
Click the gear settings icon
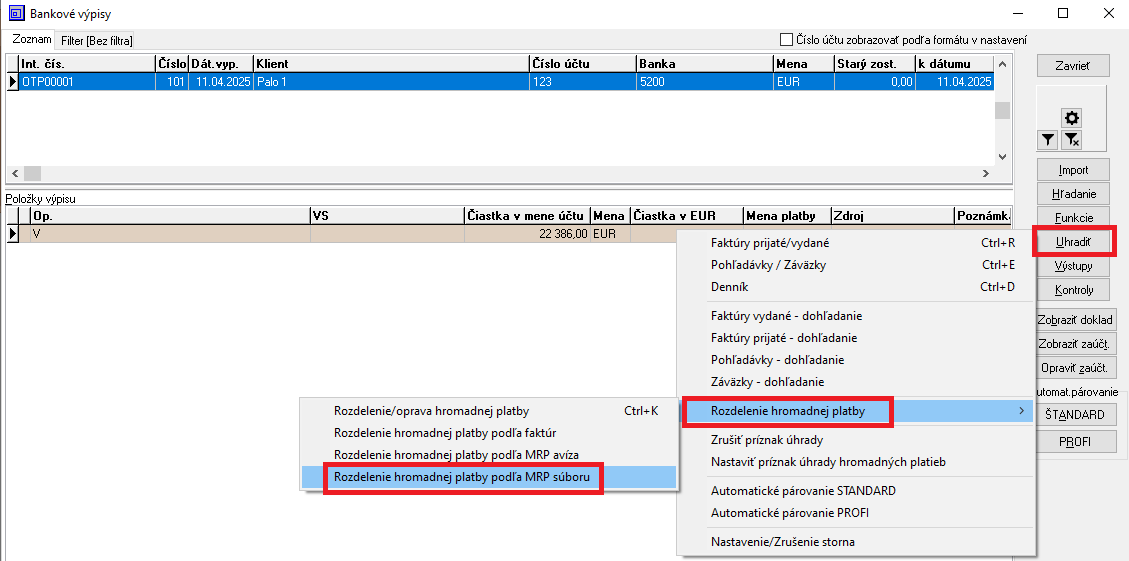click(x=1071, y=118)
